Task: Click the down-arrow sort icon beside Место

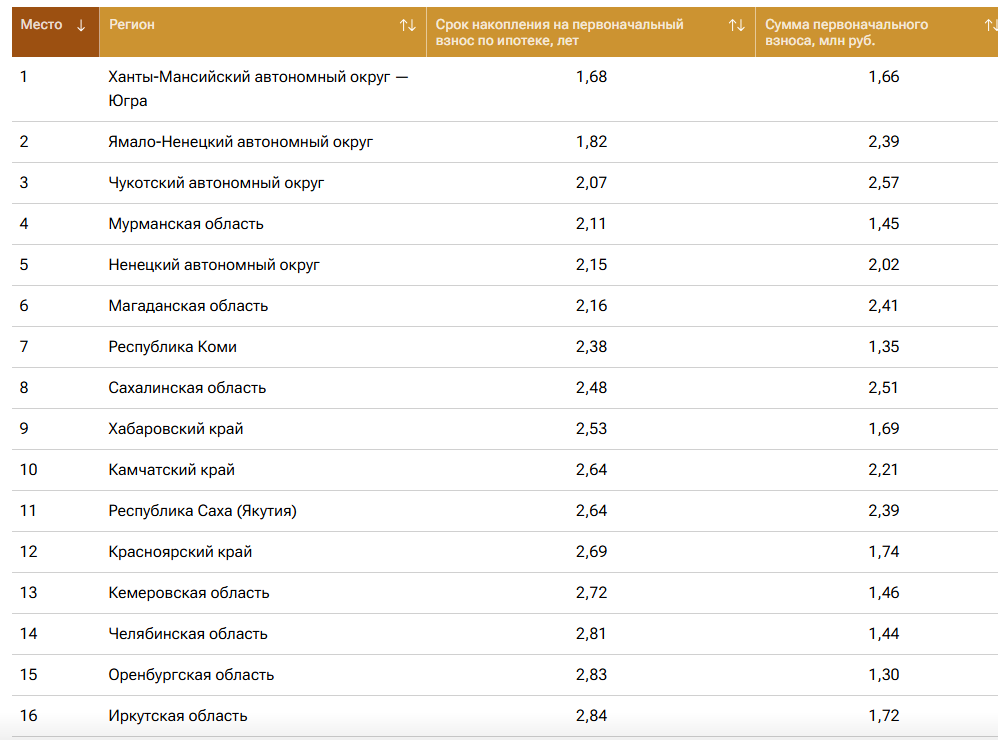Action: [81, 25]
